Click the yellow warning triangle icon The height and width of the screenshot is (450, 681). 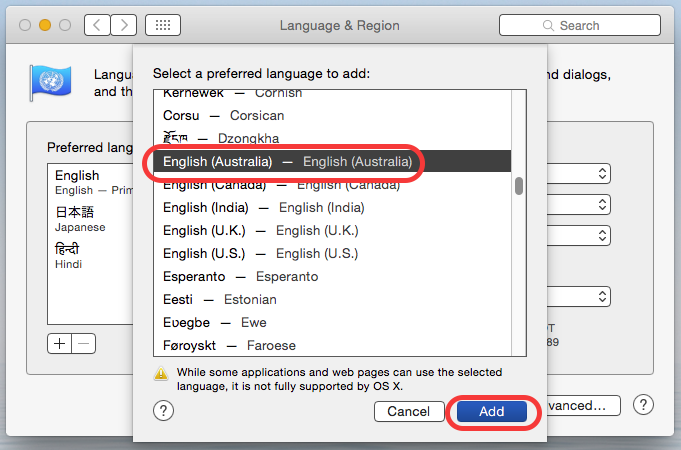(x=160, y=373)
